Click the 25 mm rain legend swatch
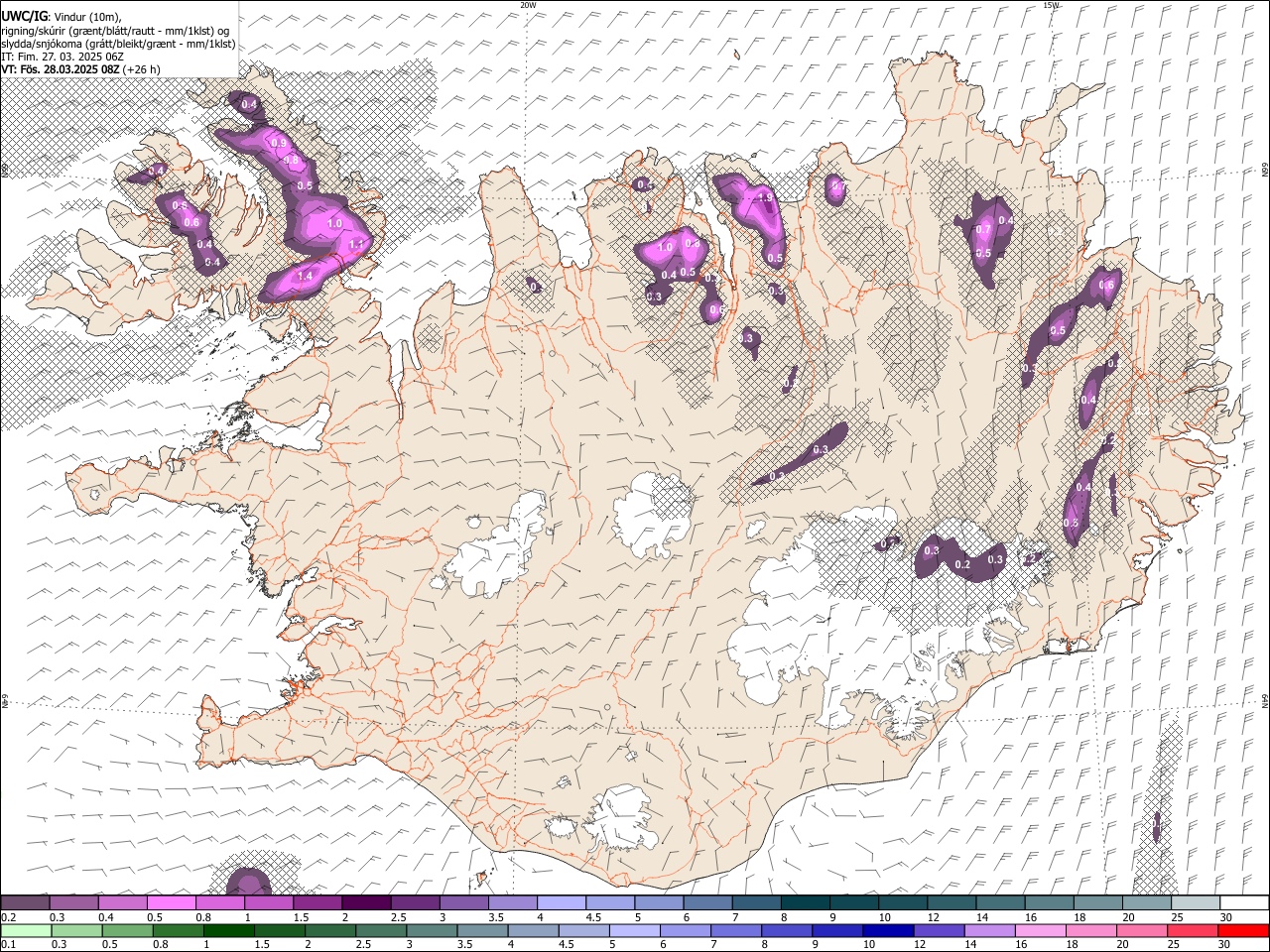This screenshot has height=952, width=1270. pyautogui.click(x=1194, y=931)
